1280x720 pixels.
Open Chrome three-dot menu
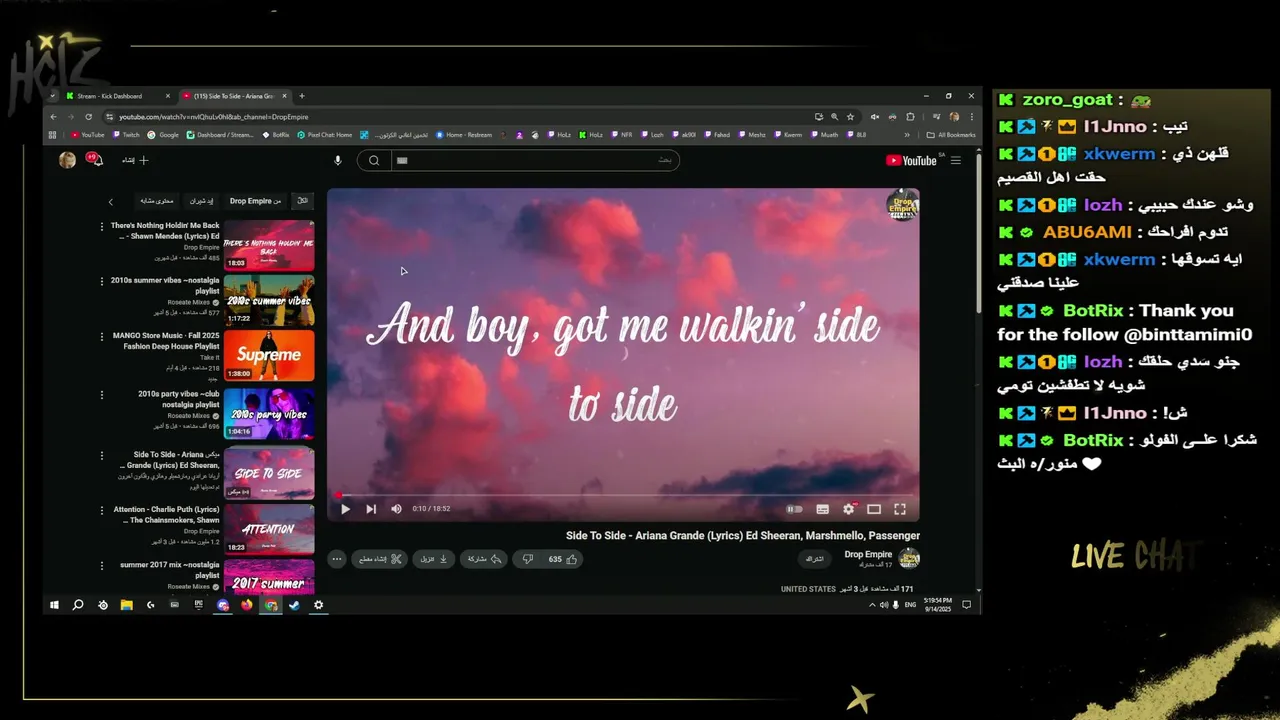971,116
